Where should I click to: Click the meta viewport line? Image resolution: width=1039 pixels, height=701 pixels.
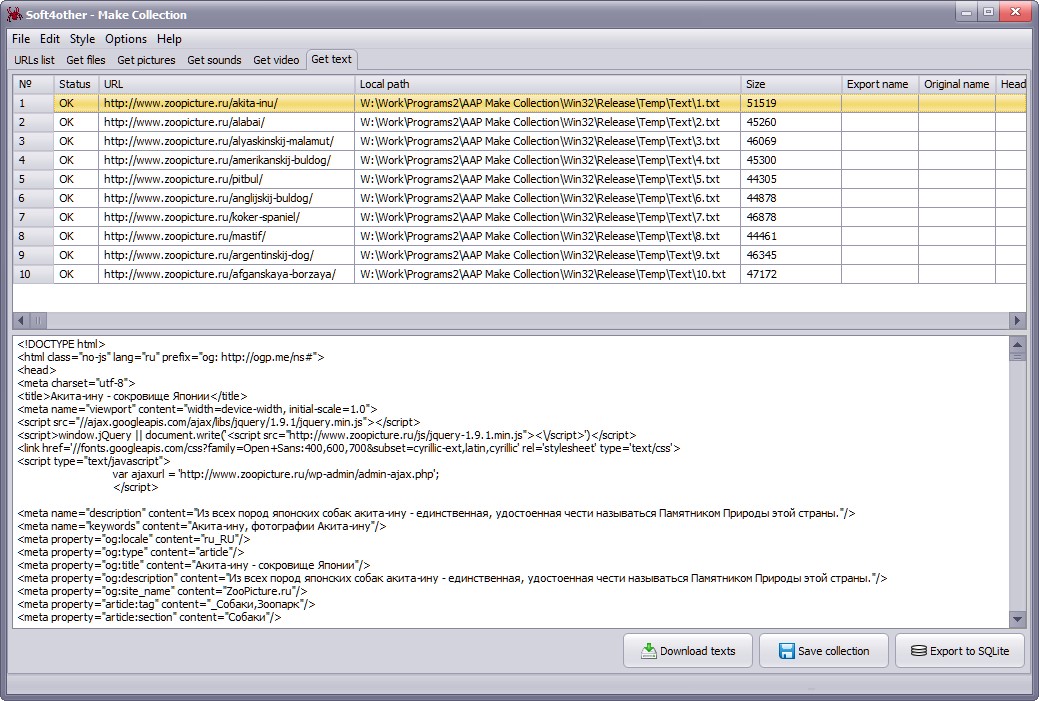click(197, 409)
